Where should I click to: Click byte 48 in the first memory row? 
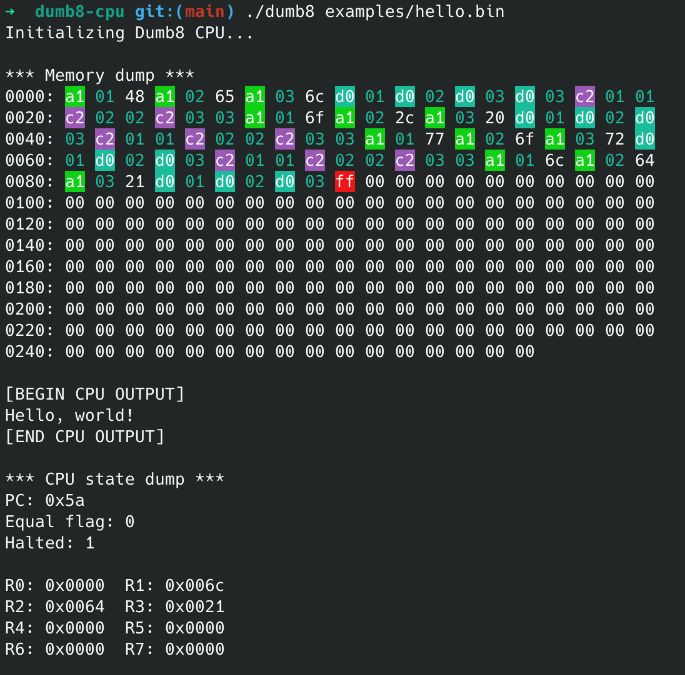(135, 97)
